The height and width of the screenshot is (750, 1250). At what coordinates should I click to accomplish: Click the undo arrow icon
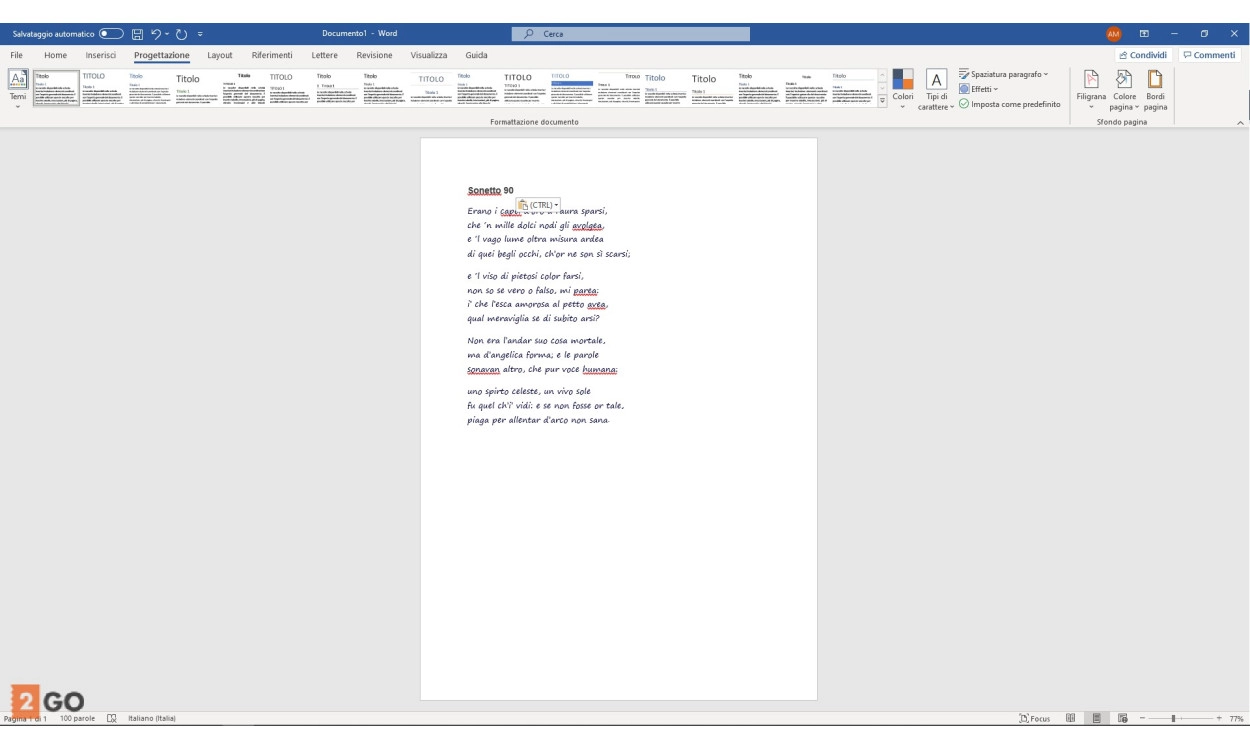point(157,34)
